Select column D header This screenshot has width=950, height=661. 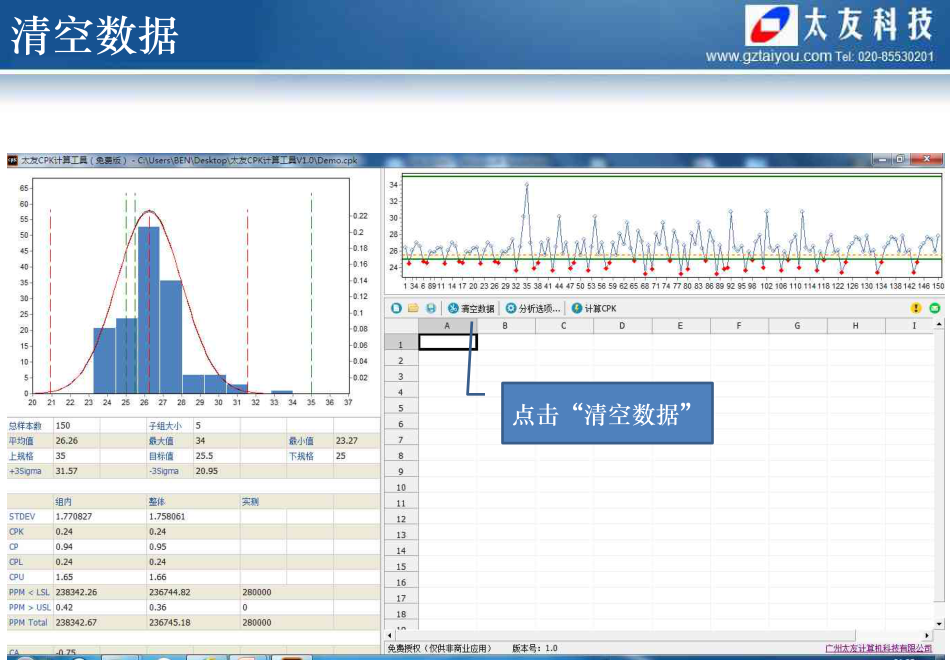[622, 326]
